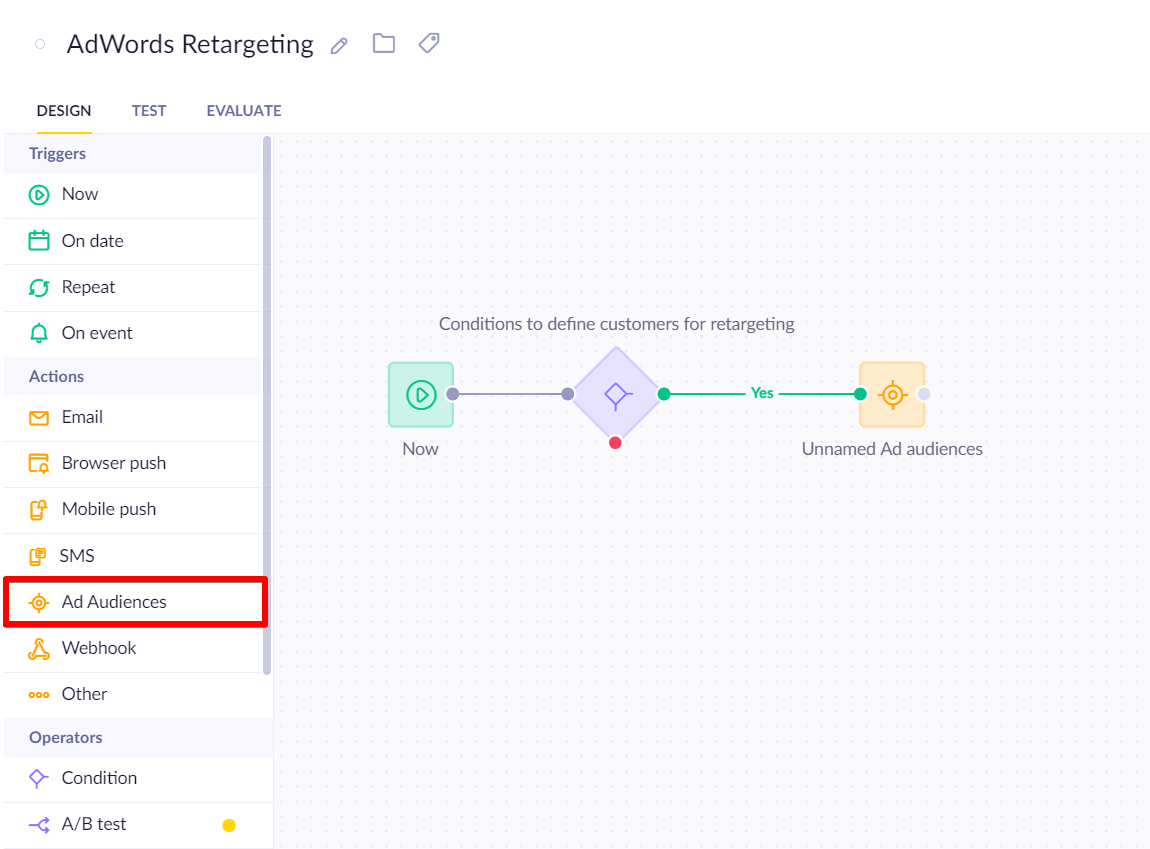Click the Mobile push action label
1150x849 pixels.
point(109,510)
